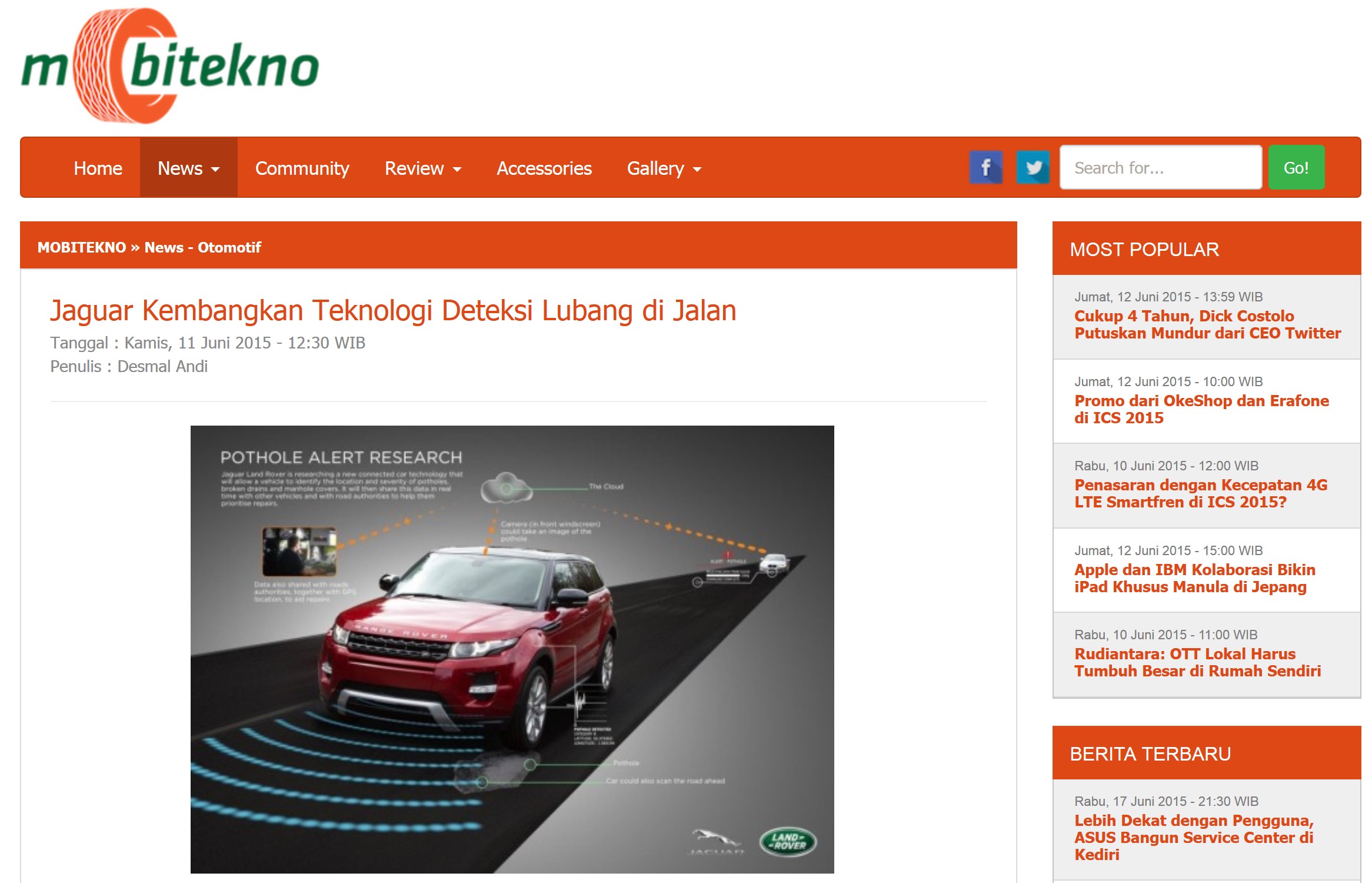Click timestamp 'Jumat, 12 Juni 2015 - 10:00 WIB'
Image resolution: width=1372 pixels, height=883 pixels.
click(x=1168, y=381)
